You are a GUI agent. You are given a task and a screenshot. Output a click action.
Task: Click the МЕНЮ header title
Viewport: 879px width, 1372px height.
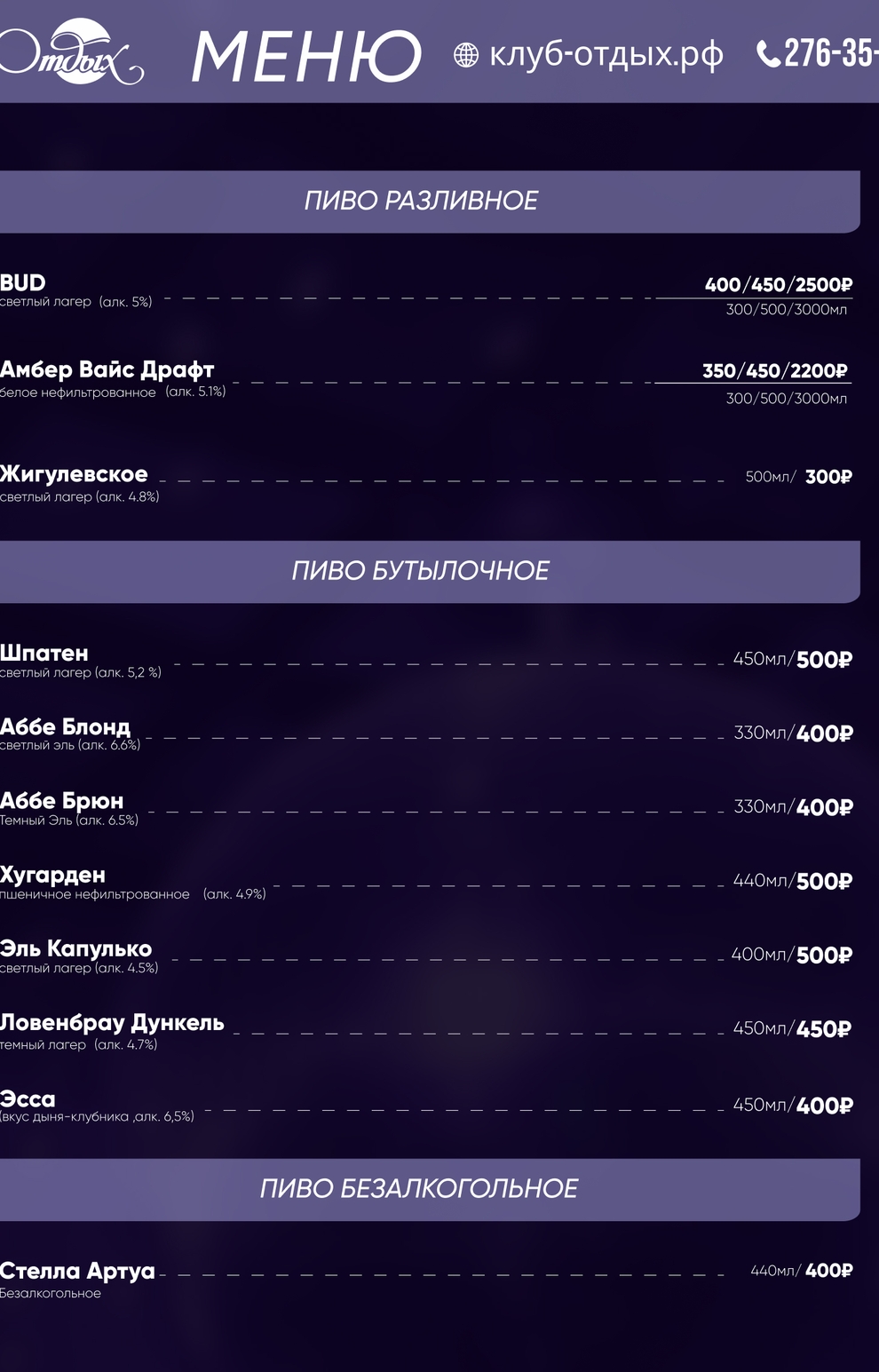[306, 57]
